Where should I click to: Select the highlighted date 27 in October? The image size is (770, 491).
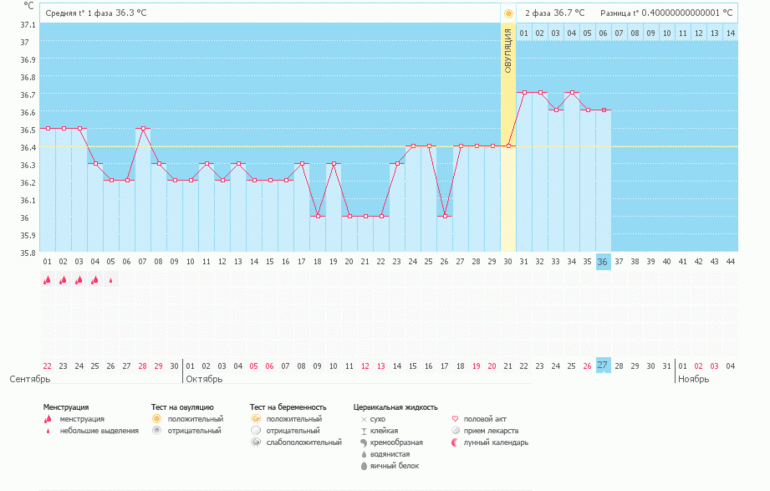pyautogui.click(x=602, y=365)
